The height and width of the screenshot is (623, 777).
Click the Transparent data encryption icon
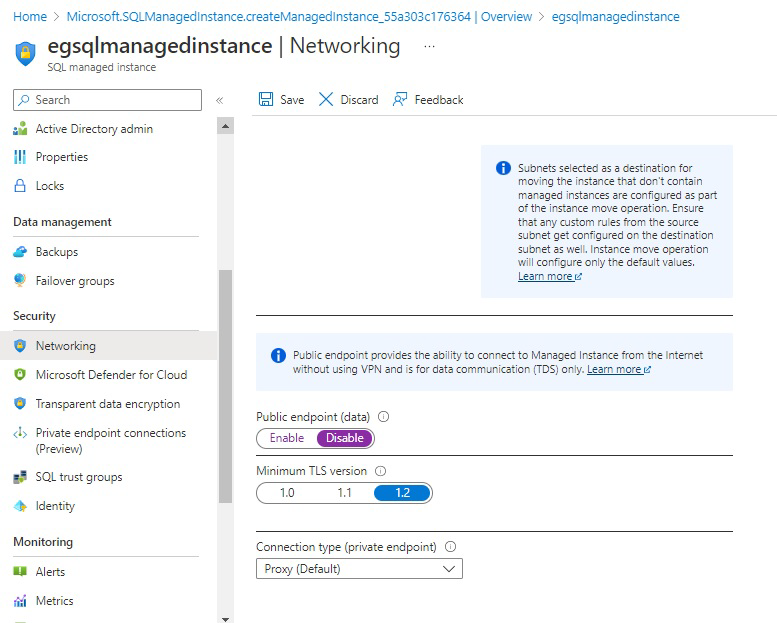tap(20, 403)
